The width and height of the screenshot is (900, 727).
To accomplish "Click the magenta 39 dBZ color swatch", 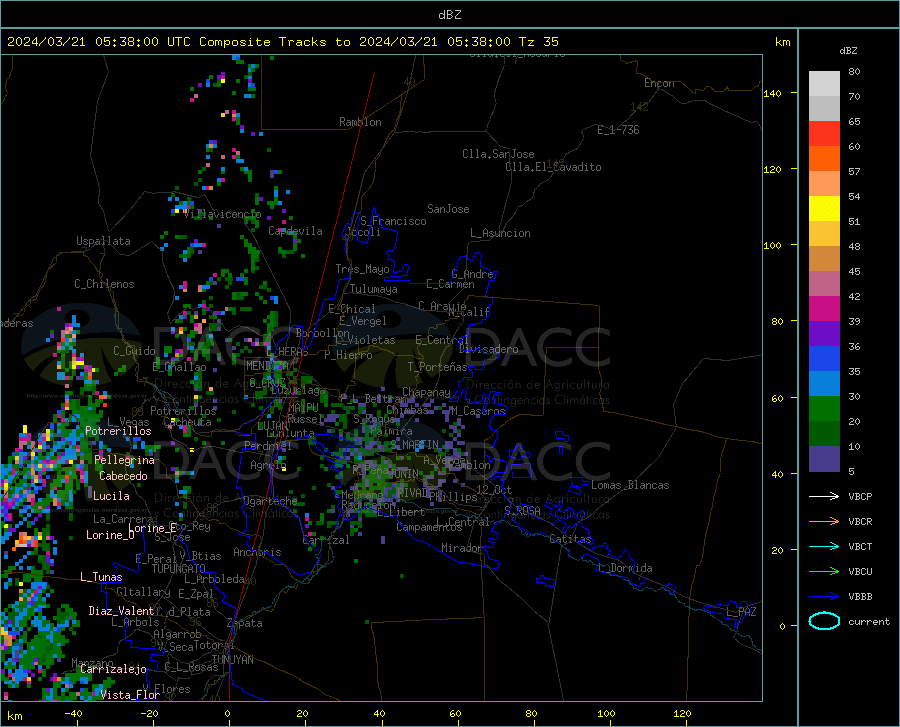I will (x=824, y=309).
